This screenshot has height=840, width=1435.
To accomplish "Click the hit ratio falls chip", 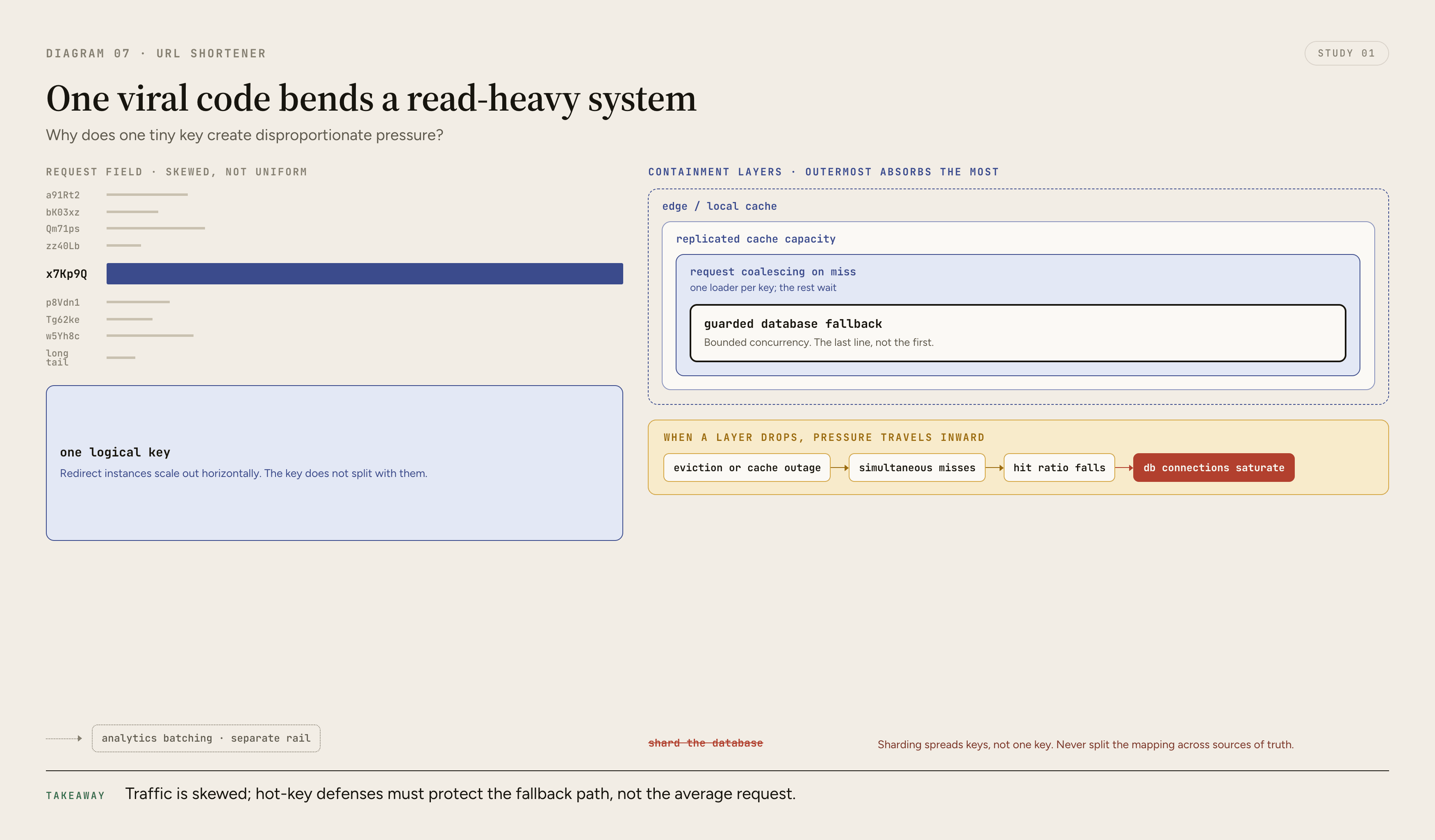I will (1059, 468).
